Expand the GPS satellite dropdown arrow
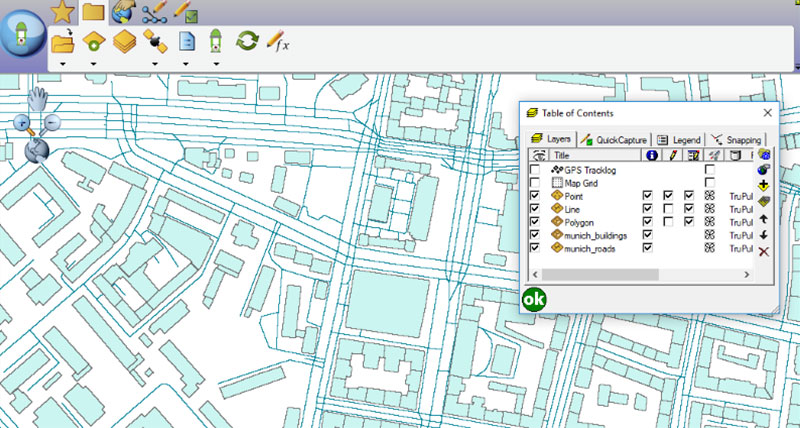Image resolution: width=800 pixels, height=428 pixels. point(155,63)
